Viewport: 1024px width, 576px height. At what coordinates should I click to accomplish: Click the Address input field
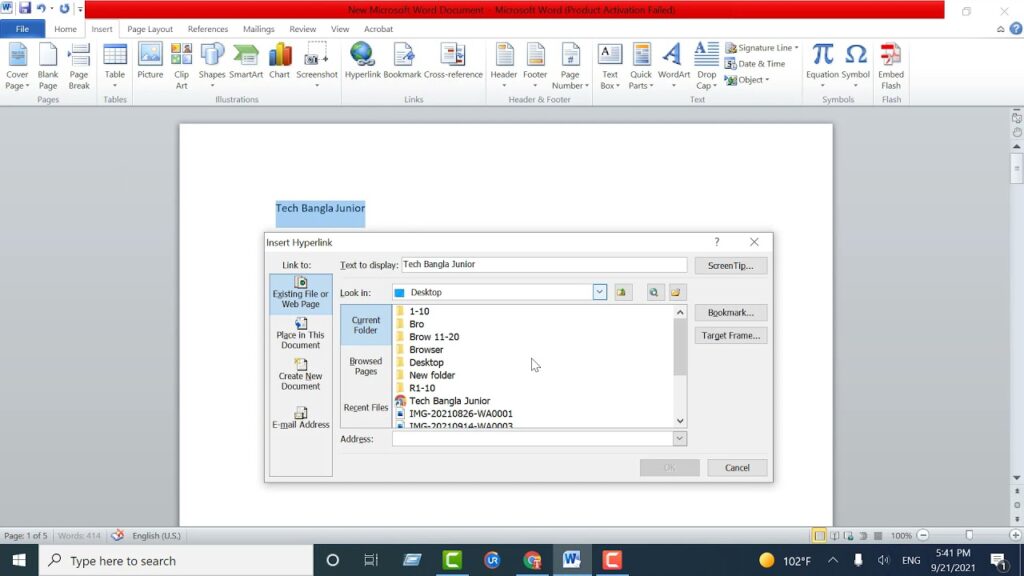click(x=533, y=439)
